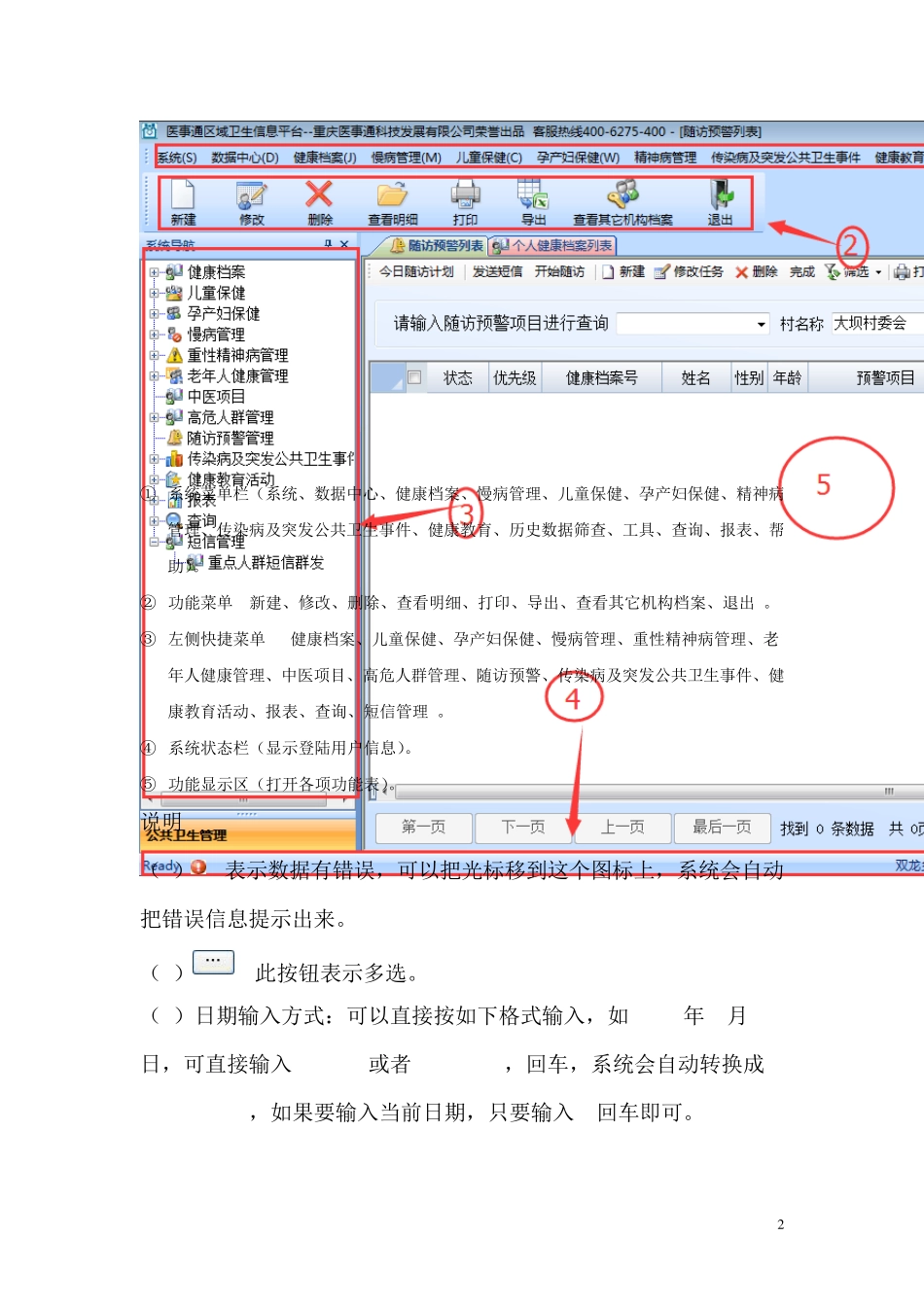Collapse the 短信管理 tree node

click(154, 542)
